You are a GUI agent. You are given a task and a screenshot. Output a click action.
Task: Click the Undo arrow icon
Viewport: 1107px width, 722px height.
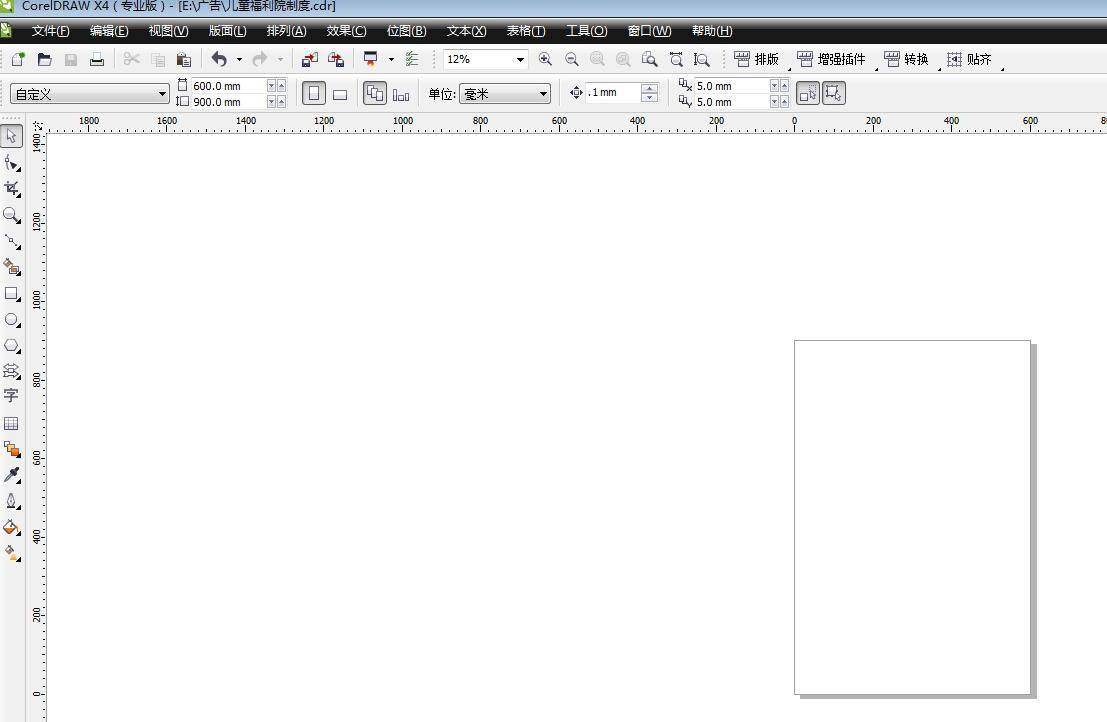[x=219, y=60]
